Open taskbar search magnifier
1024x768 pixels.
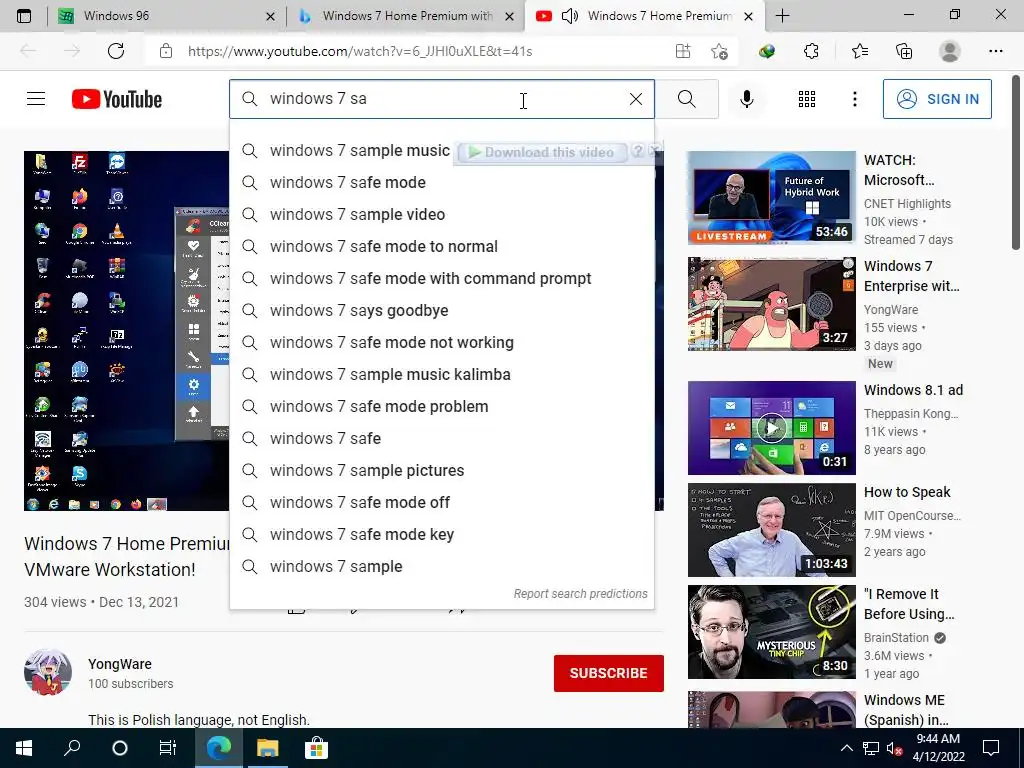click(x=72, y=748)
